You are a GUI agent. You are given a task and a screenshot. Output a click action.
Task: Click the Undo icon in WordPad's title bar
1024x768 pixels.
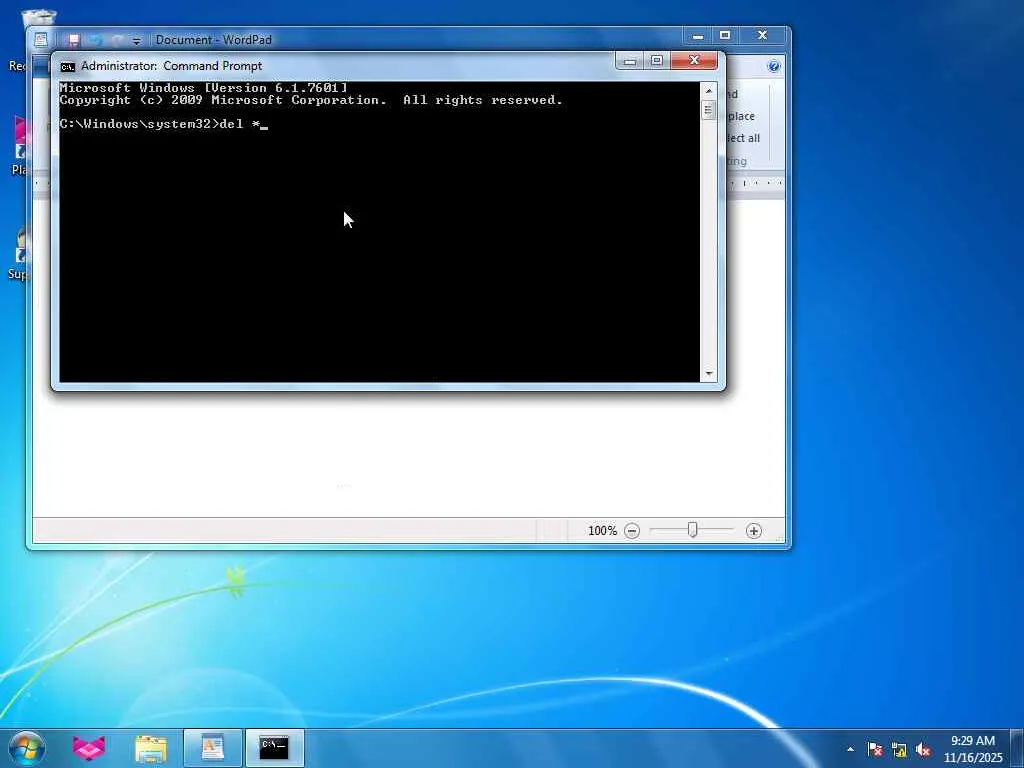click(x=96, y=40)
